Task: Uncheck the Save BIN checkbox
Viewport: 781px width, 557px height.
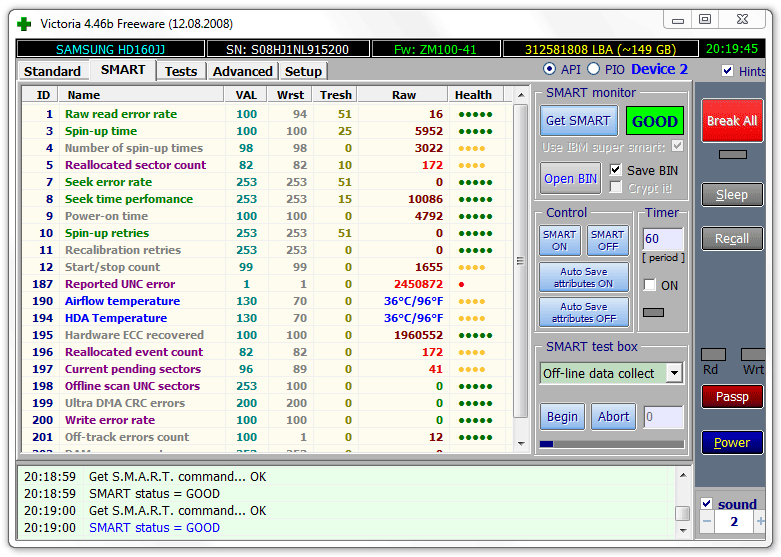Action: tap(616, 170)
